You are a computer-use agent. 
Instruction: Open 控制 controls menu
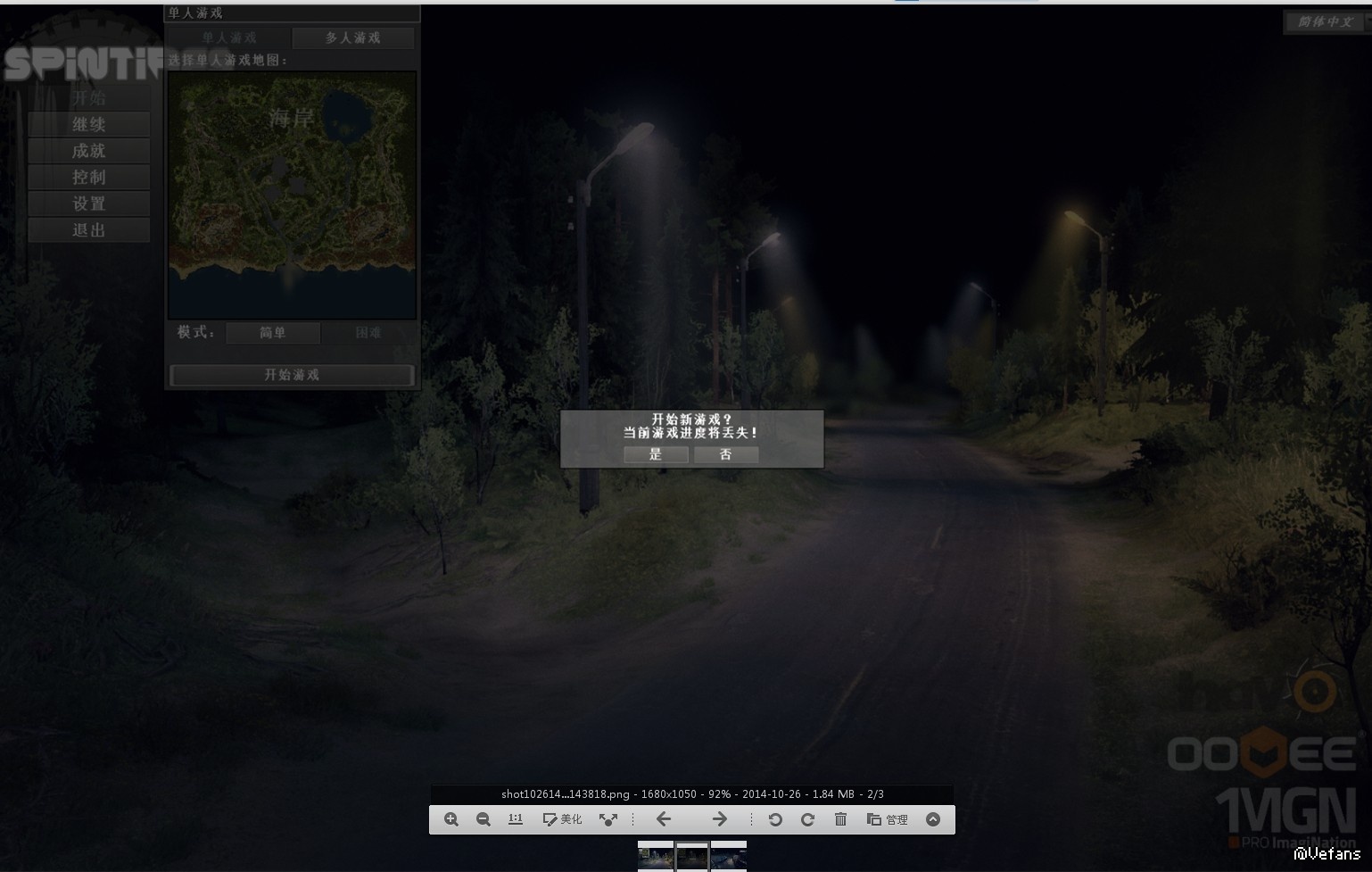[88, 177]
